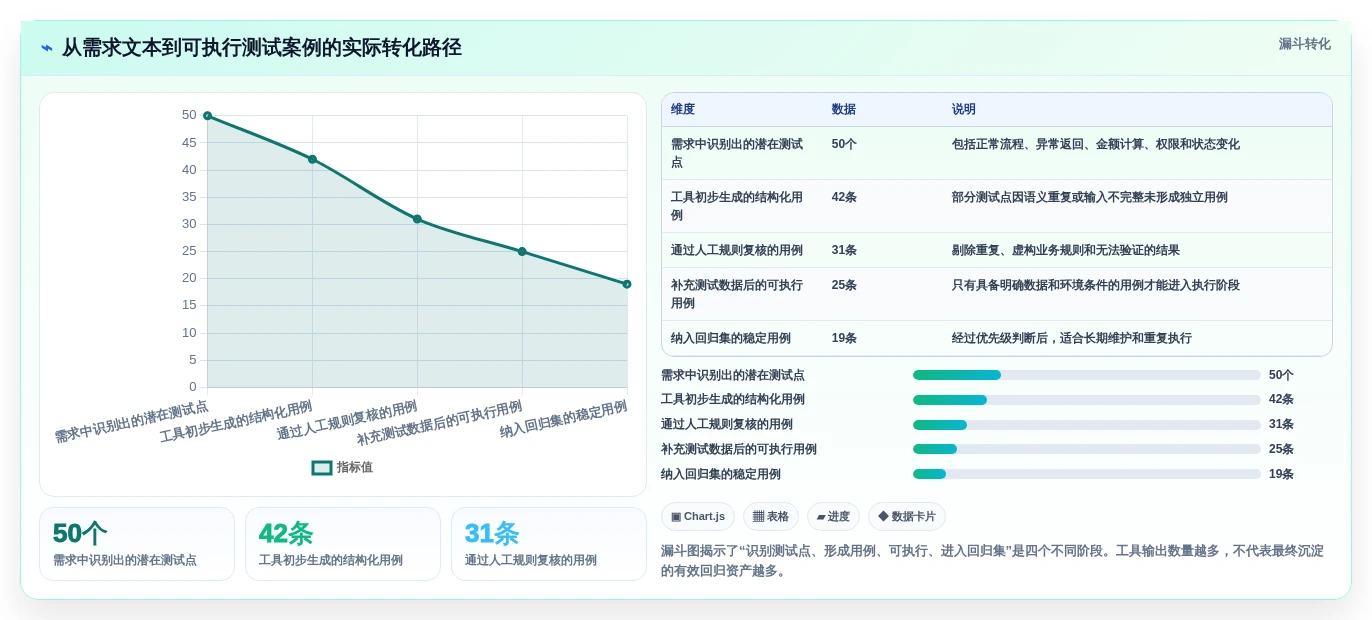Click the 25条 value beside progress bar
This screenshot has width=1372, height=620.
coord(1281,449)
